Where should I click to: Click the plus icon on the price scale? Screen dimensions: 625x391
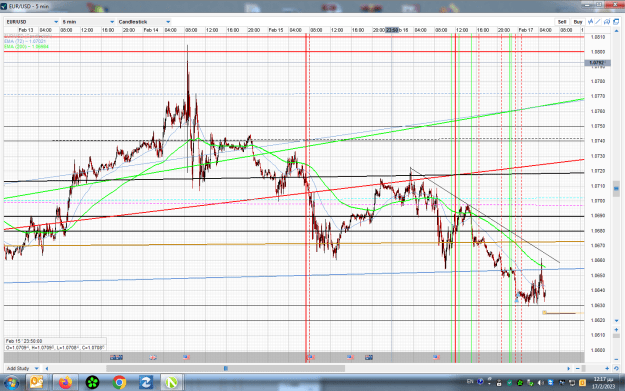616,330
